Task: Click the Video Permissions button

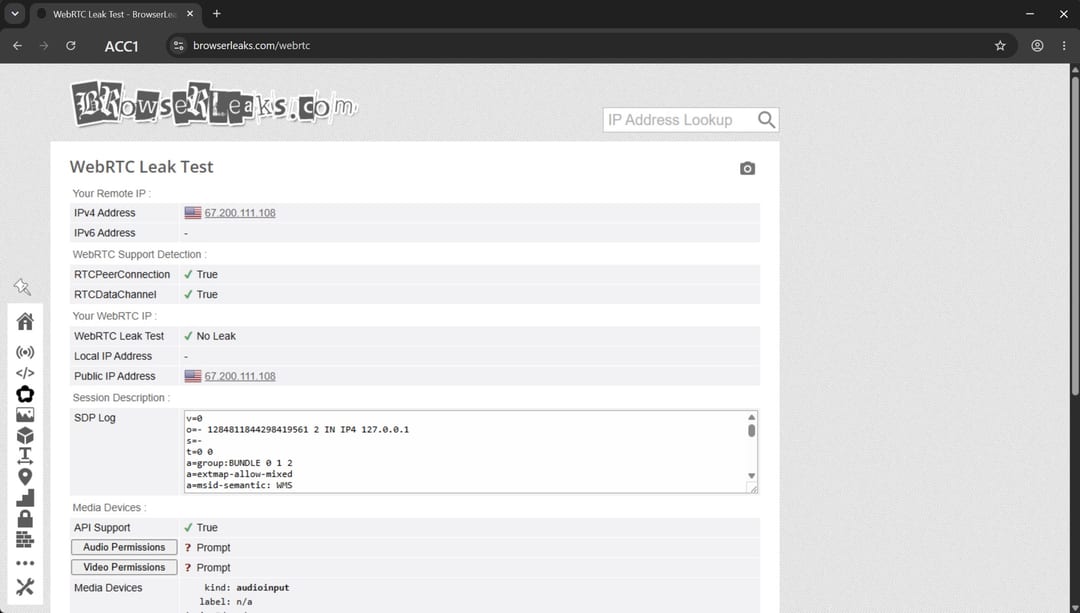Action: tap(124, 568)
